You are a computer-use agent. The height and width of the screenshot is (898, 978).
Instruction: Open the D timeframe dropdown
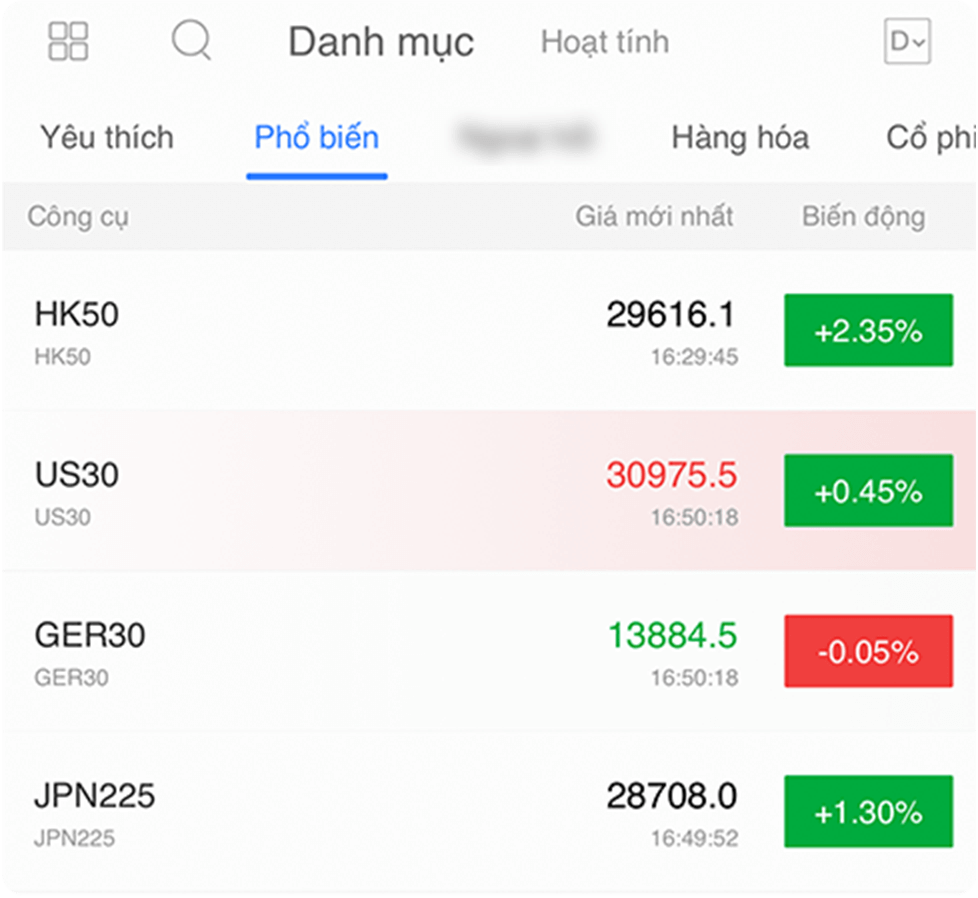tap(907, 42)
